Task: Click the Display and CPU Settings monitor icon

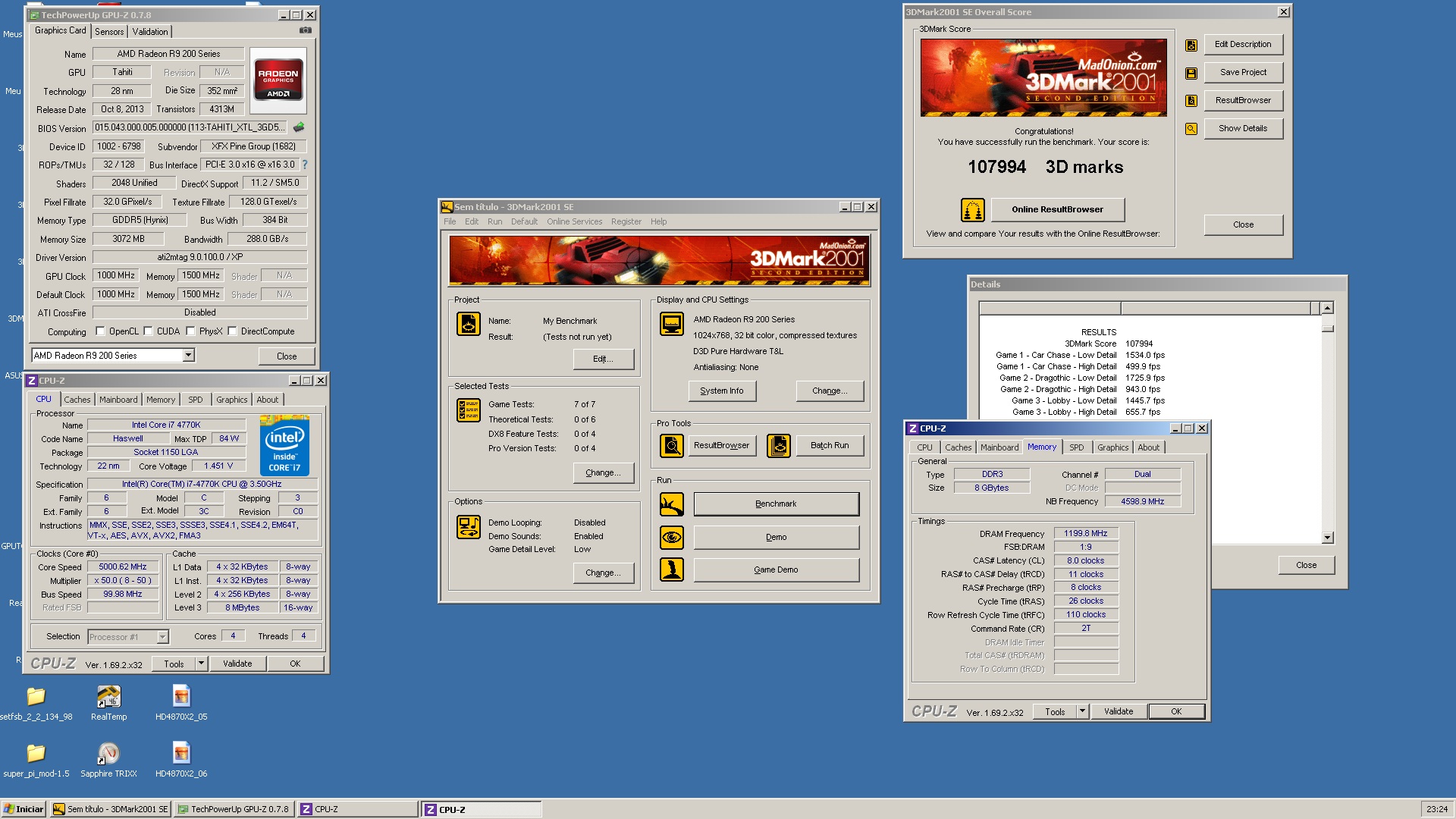Action: click(x=671, y=324)
